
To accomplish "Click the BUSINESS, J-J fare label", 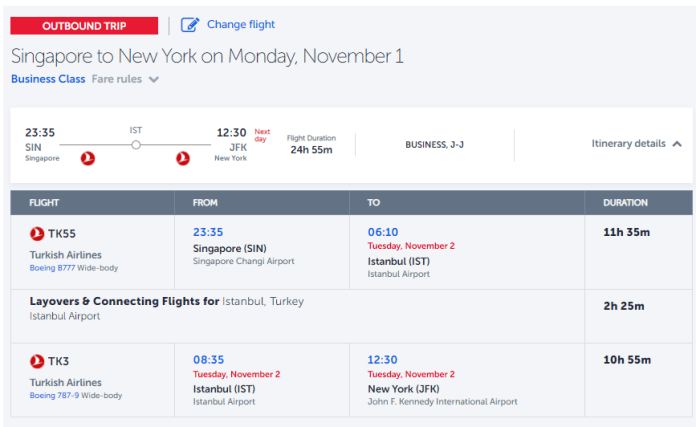I will [435, 145].
